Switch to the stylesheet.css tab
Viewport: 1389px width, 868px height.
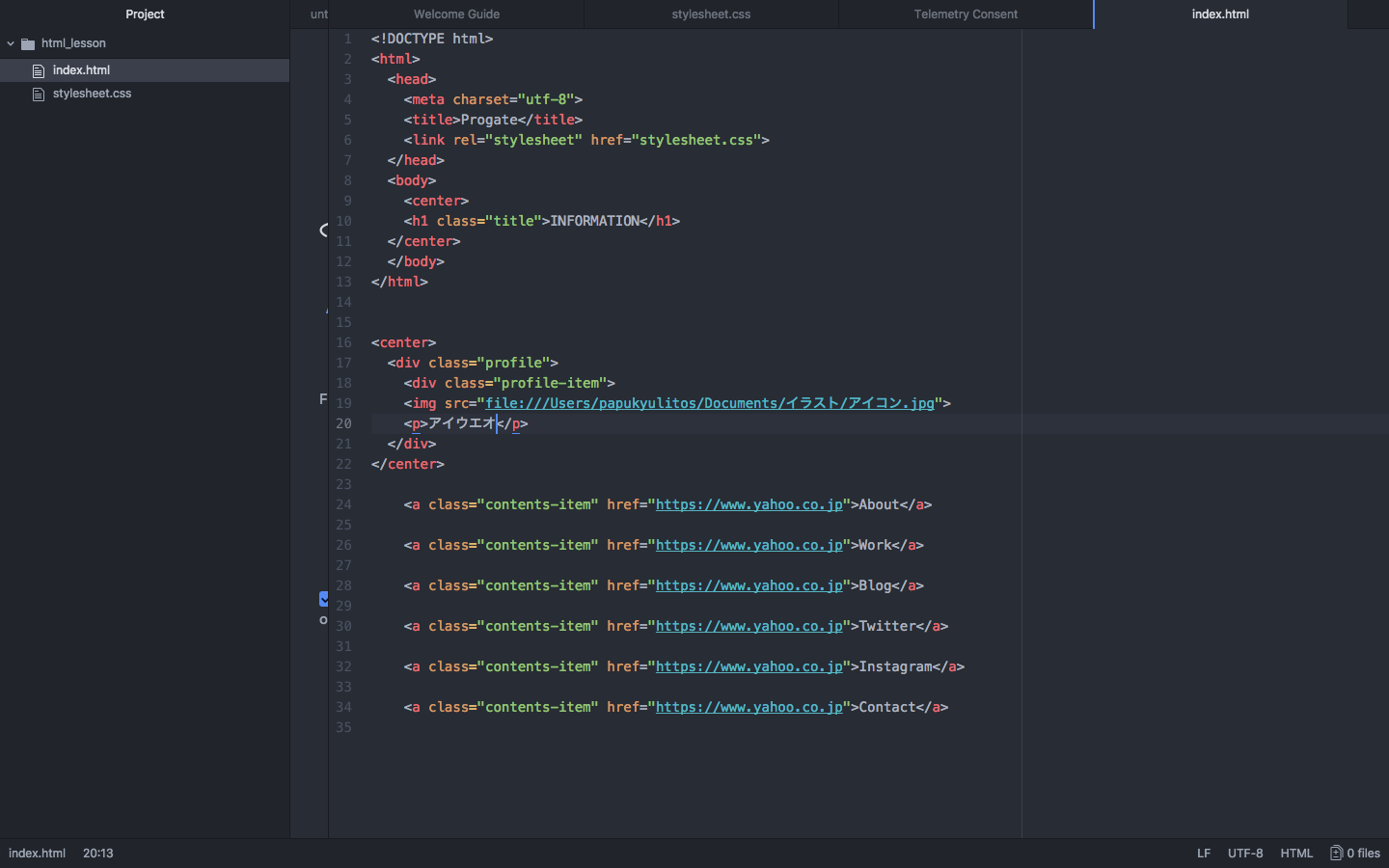point(711,14)
